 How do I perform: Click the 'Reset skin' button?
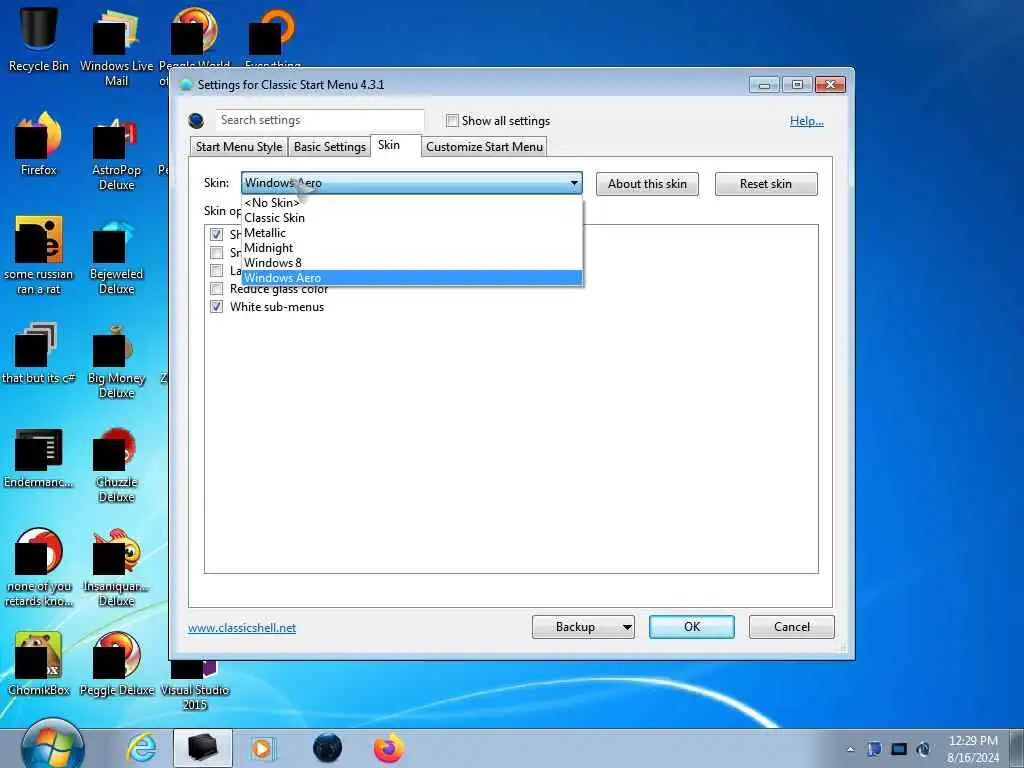(766, 184)
